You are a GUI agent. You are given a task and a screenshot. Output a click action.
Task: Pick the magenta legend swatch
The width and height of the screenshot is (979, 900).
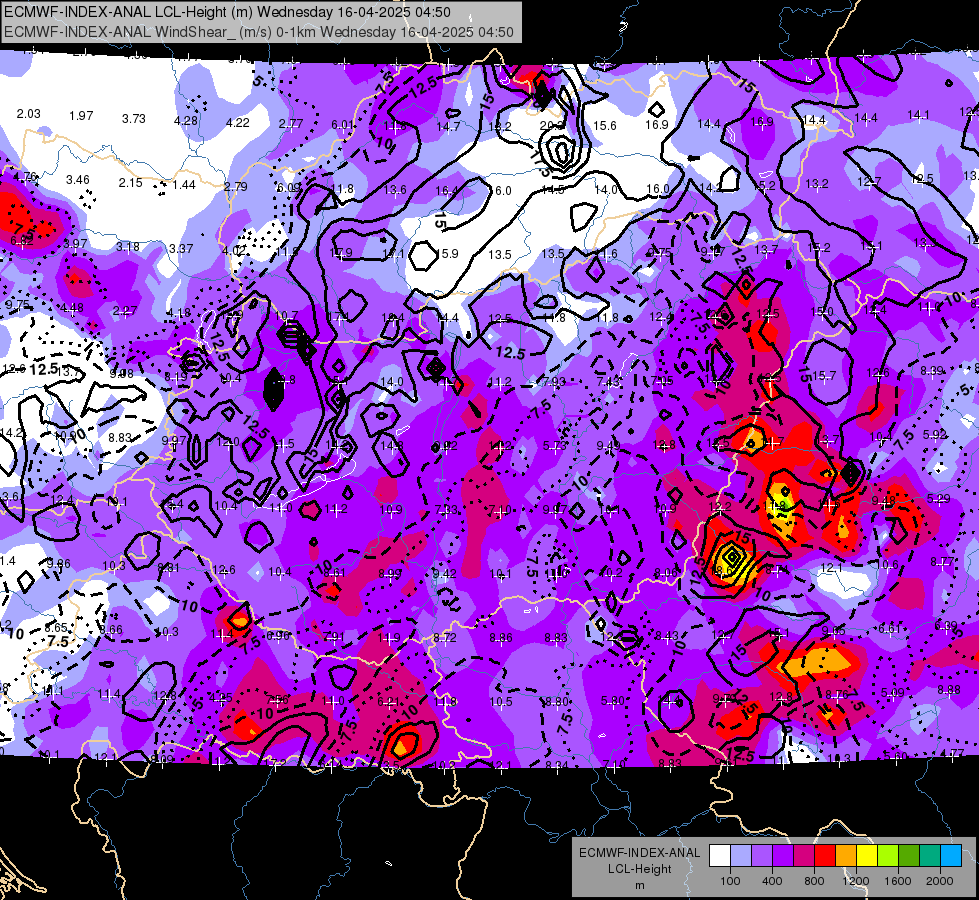804,856
